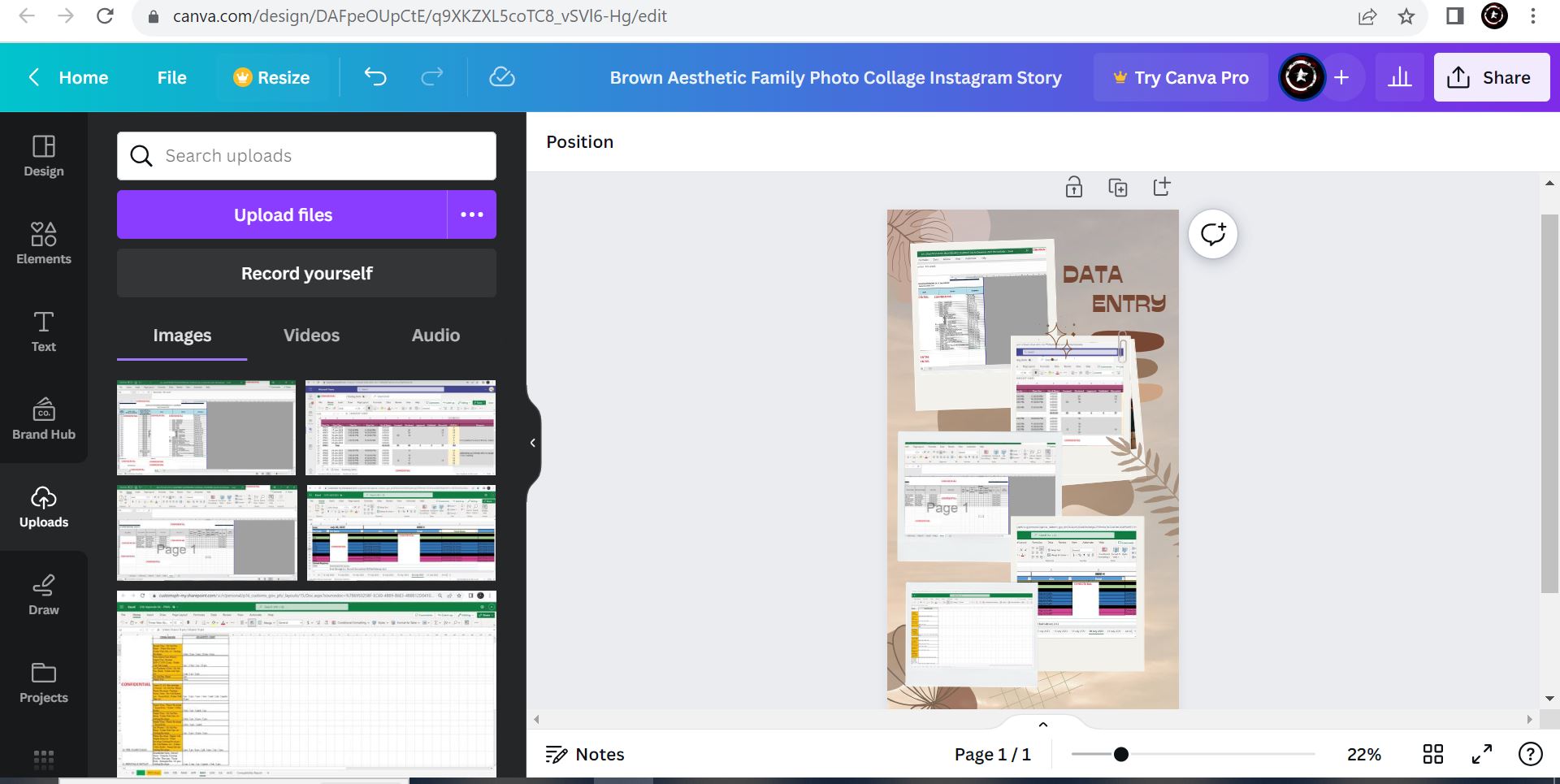Select the uploaded image labeled Page 1
1560x784 pixels.
click(207, 533)
